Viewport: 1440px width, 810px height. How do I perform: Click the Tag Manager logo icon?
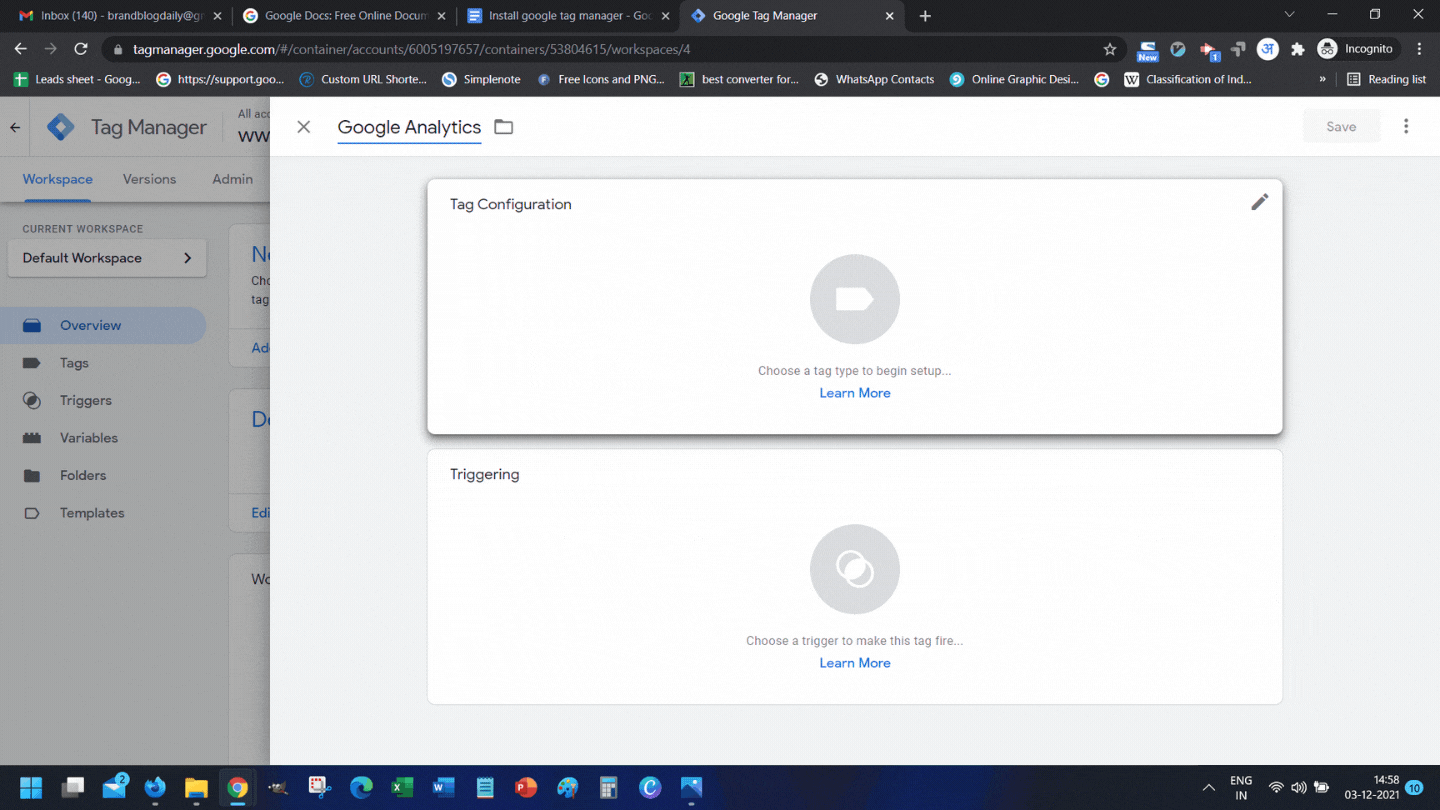(61, 127)
